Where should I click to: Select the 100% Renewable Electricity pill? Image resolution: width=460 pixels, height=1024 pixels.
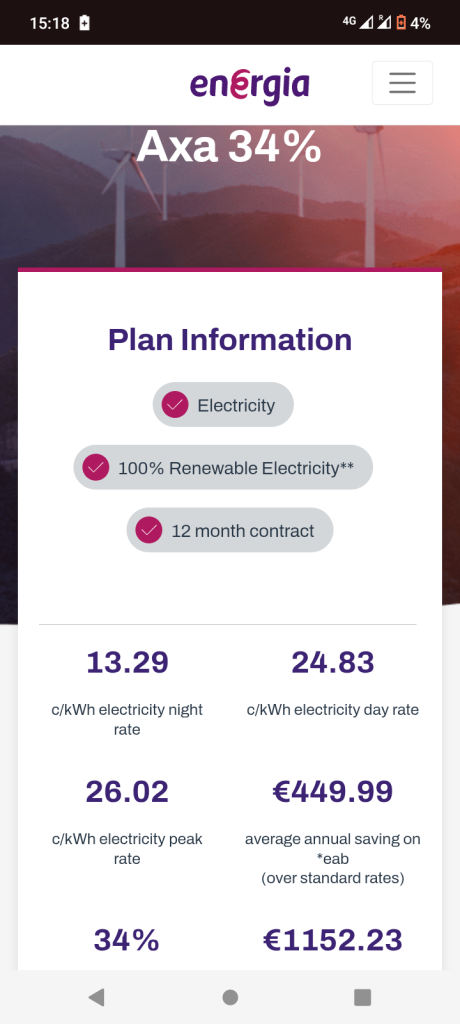[x=223, y=468]
